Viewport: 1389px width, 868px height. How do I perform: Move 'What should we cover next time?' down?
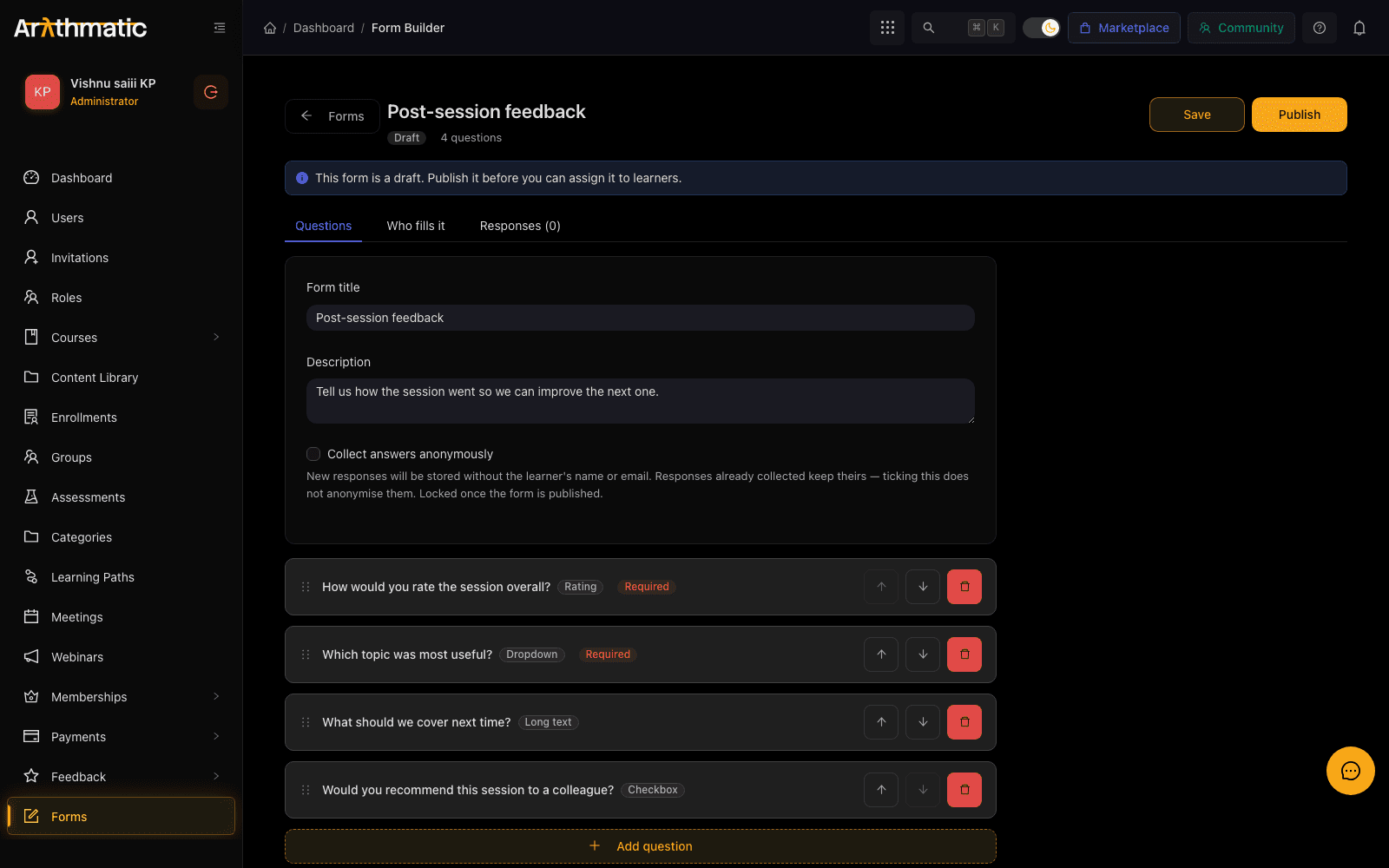(923, 722)
